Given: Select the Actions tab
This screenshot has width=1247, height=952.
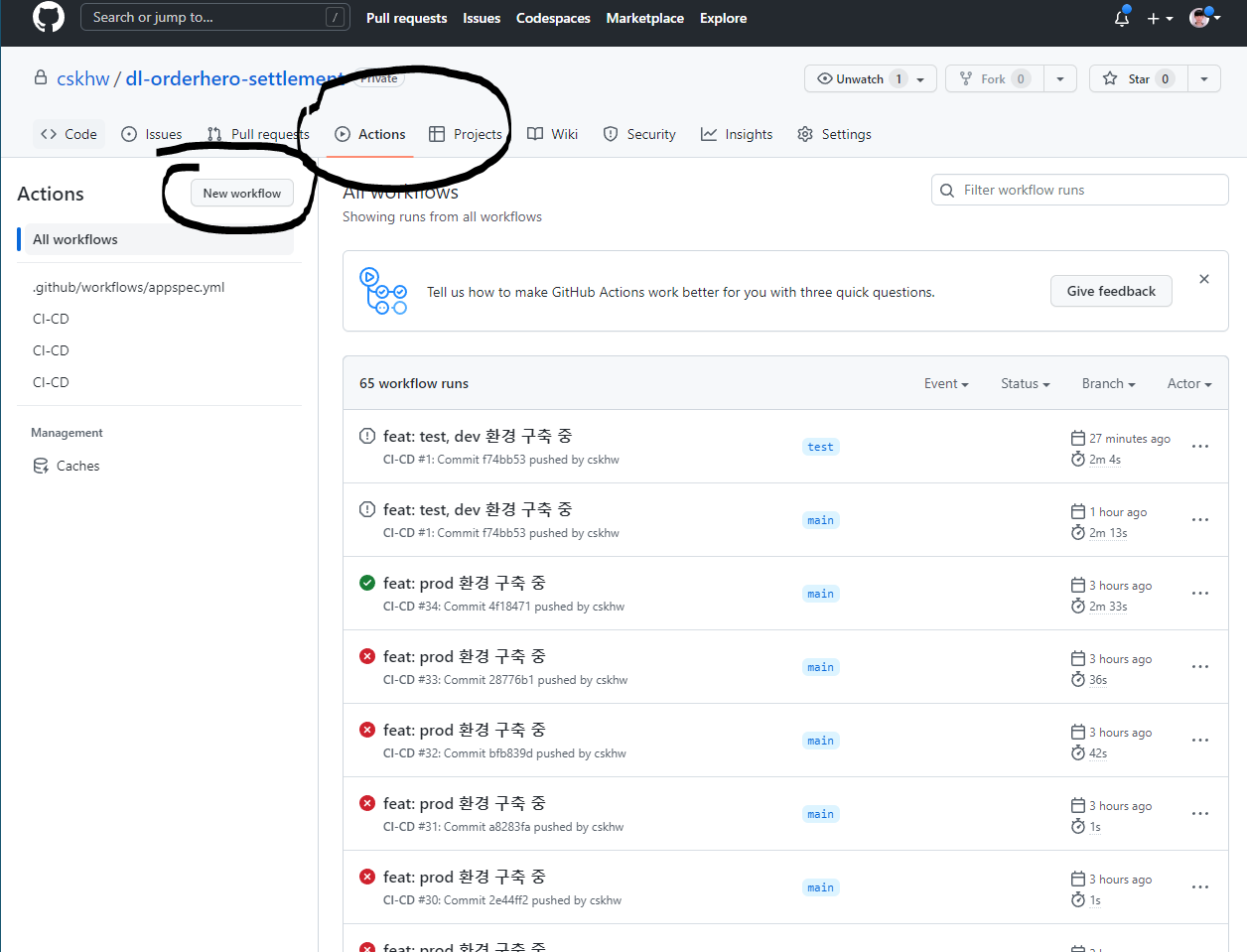Looking at the screenshot, I should click(369, 134).
